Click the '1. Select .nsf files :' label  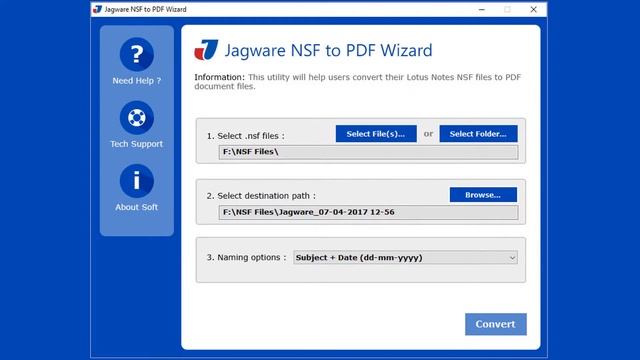[x=246, y=136]
